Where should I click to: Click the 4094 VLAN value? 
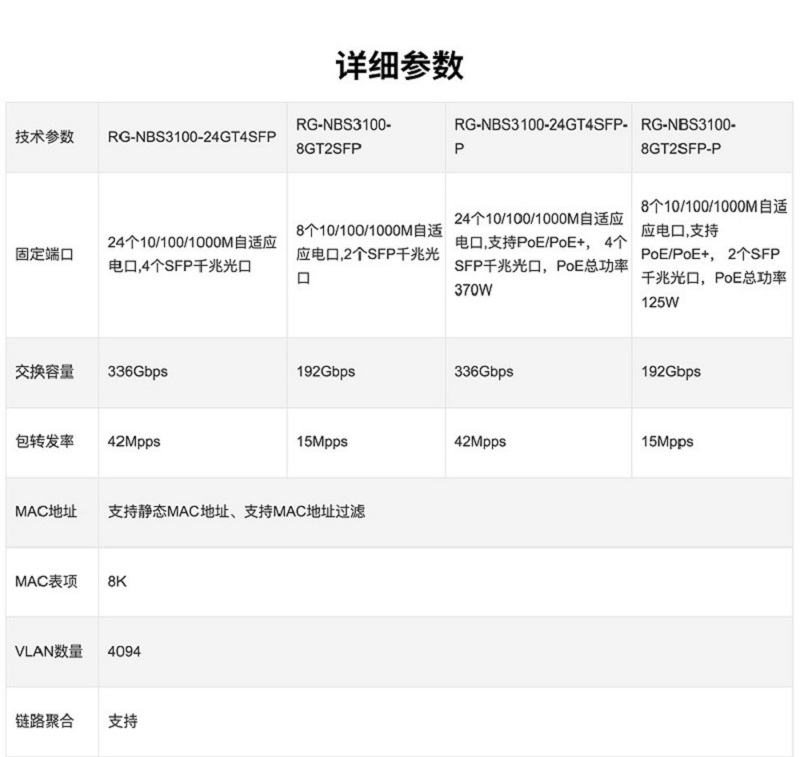coord(124,651)
